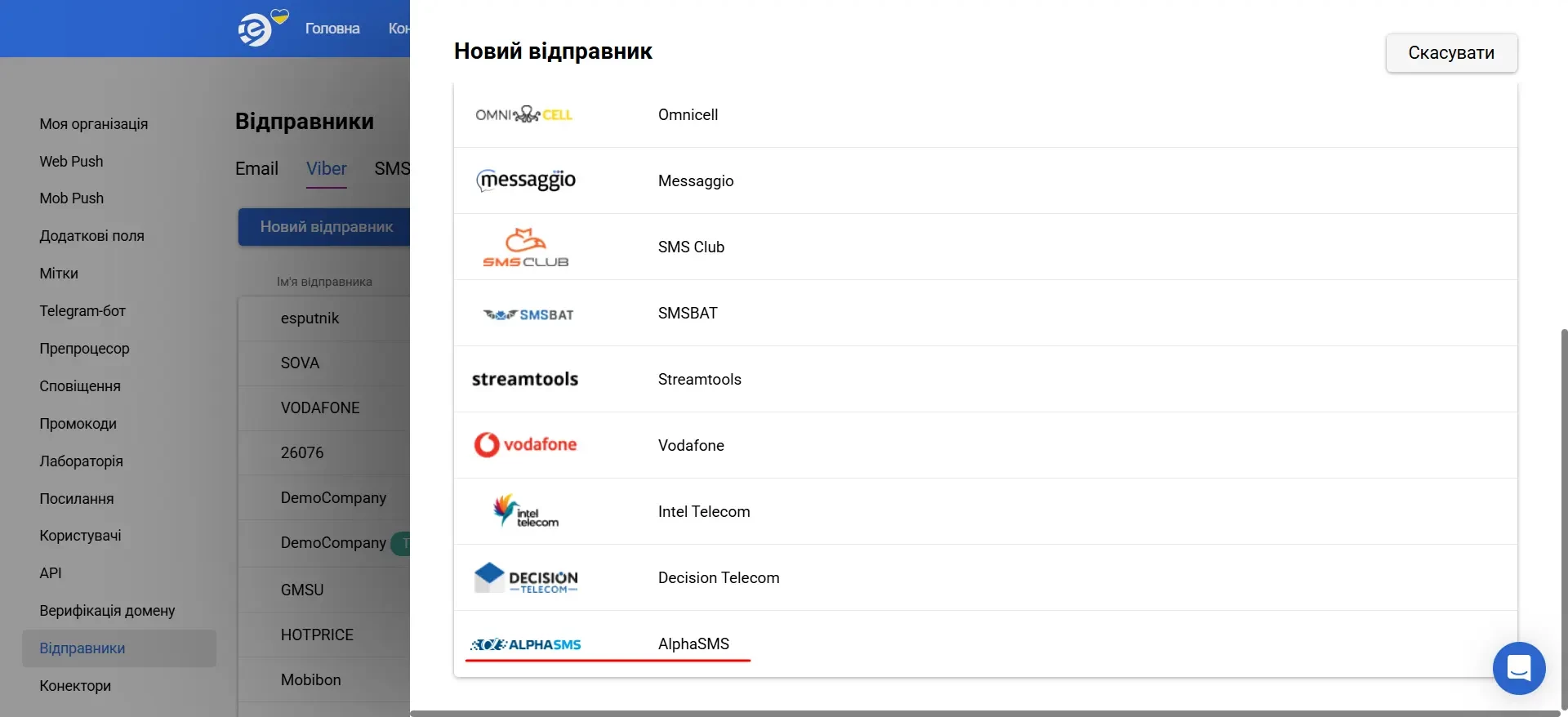The width and height of the screenshot is (1568, 717).
Task: Click the Messaggio logo
Action: coord(526,180)
